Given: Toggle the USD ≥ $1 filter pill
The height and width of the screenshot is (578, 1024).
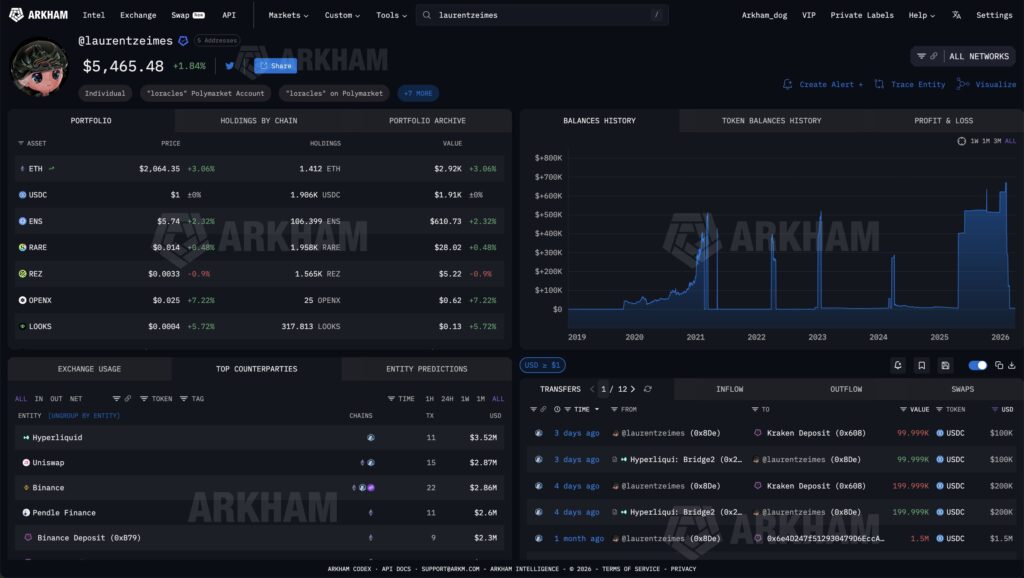Looking at the screenshot, I should [x=542, y=365].
